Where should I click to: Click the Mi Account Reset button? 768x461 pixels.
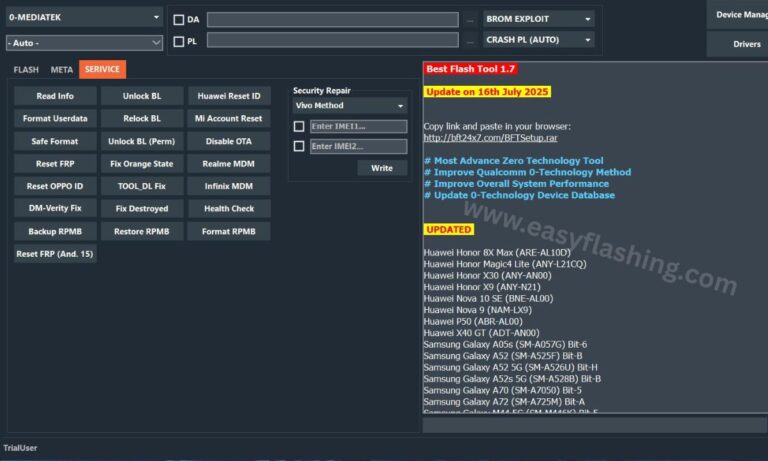229,119
